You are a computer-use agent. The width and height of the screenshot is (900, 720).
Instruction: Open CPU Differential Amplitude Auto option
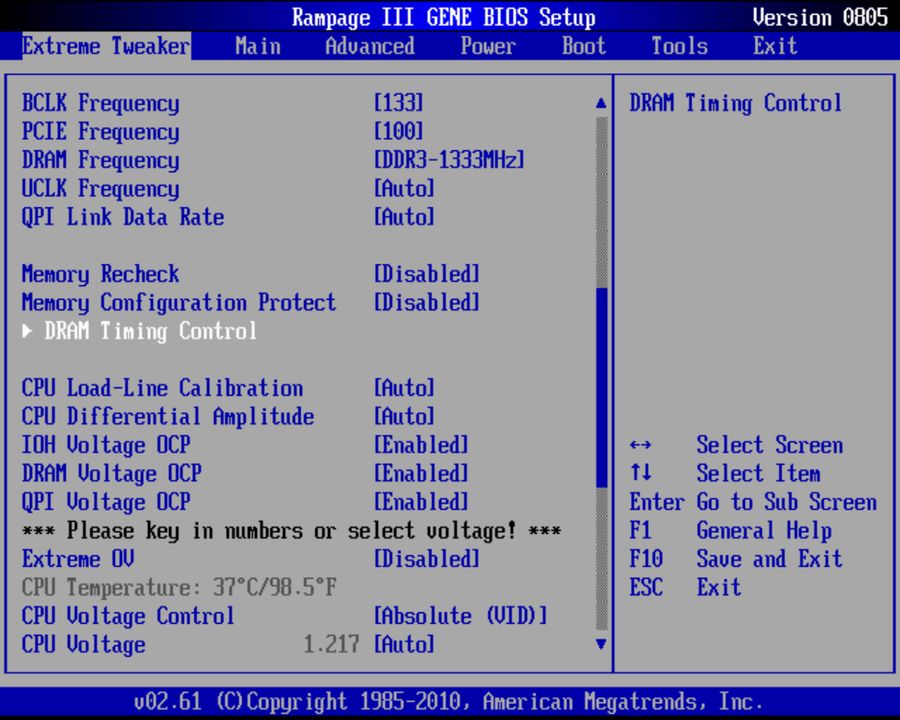pyautogui.click(x=404, y=417)
